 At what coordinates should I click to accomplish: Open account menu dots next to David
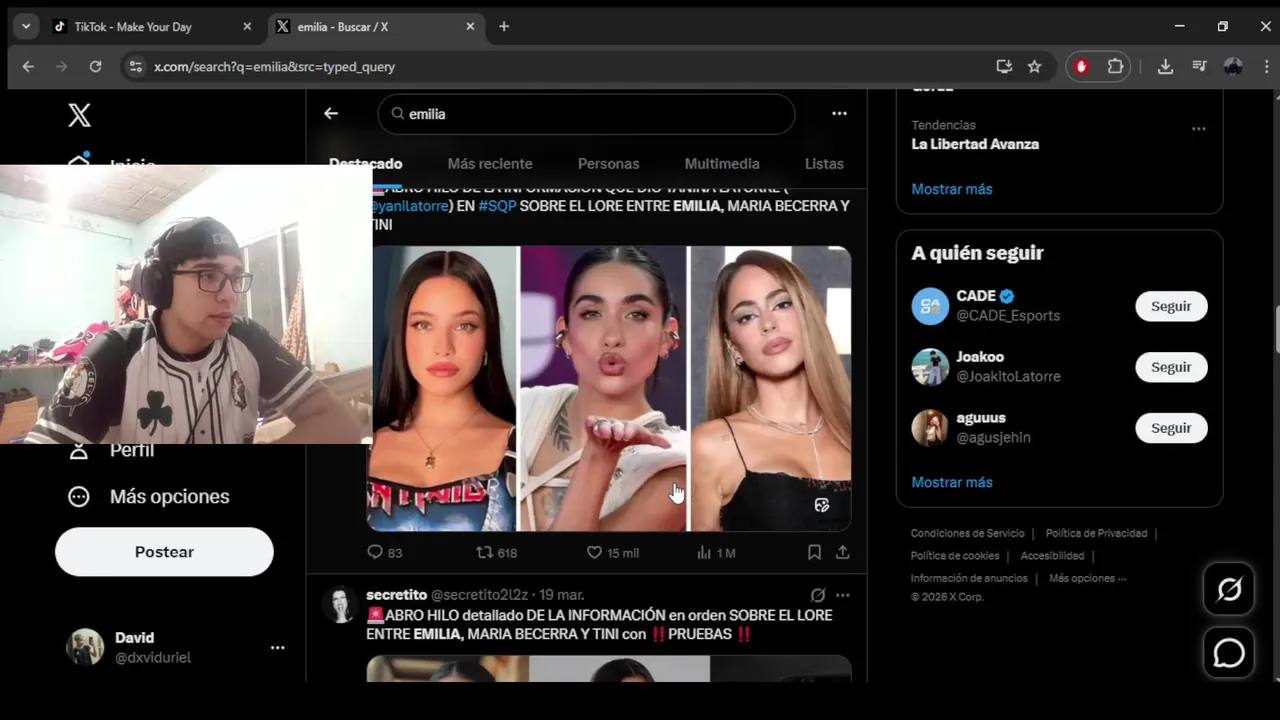pyautogui.click(x=277, y=648)
